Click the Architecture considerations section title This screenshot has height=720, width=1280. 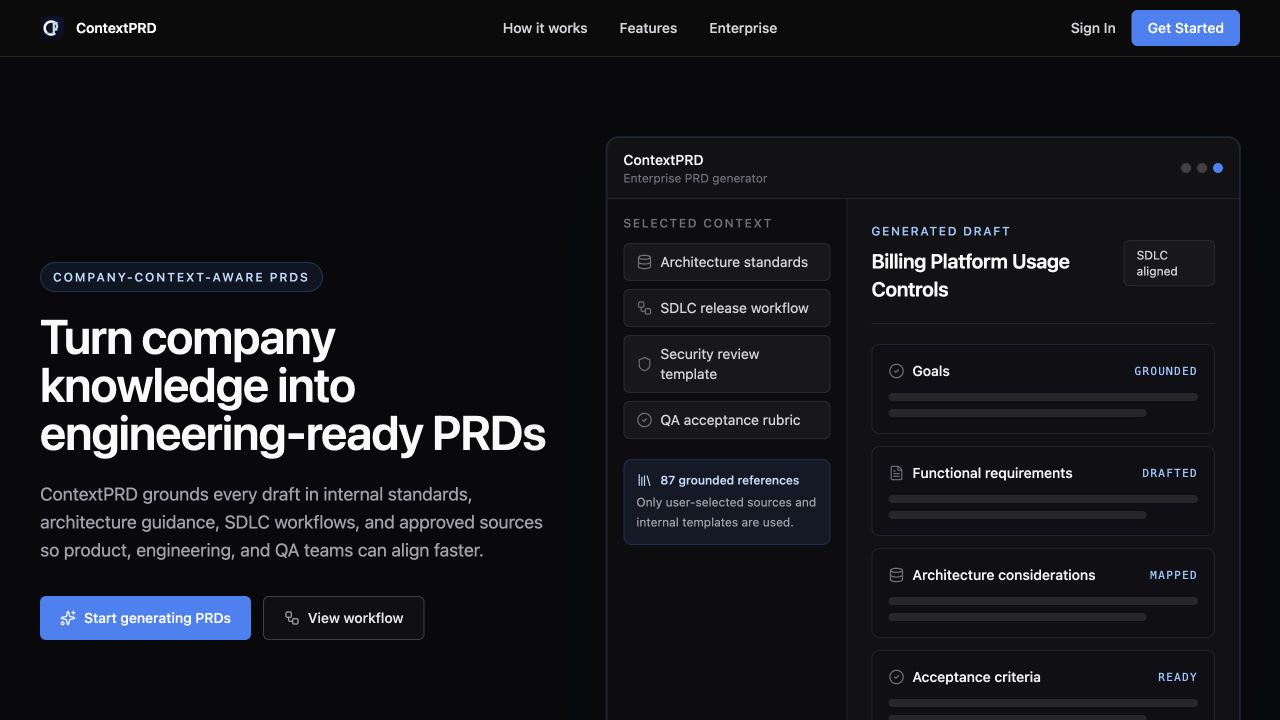[1003, 575]
